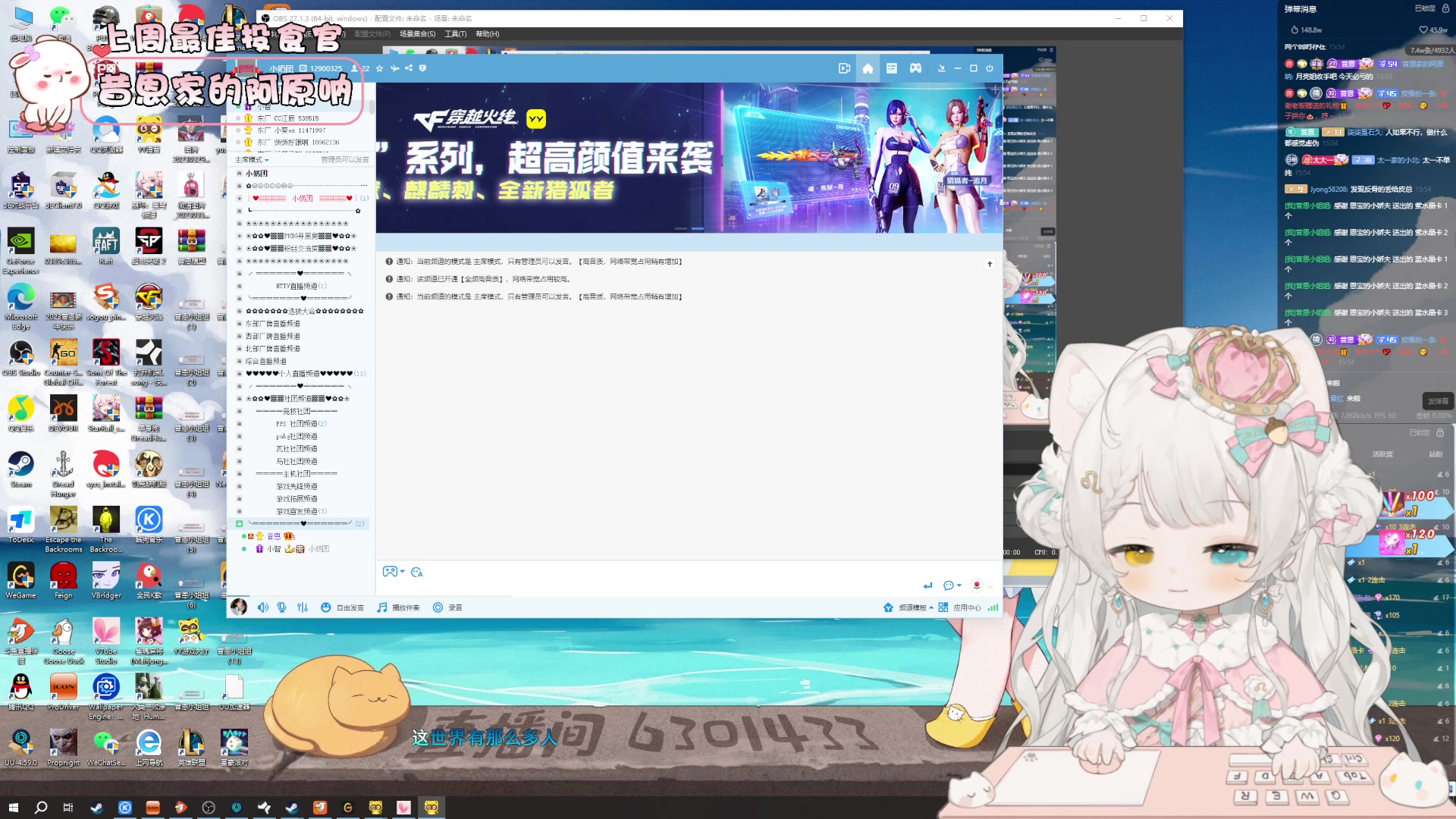The width and height of the screenshot is (1456, 819).
Task: Open the 应用中心 app grid icon
Action: (x=943, y=607)
